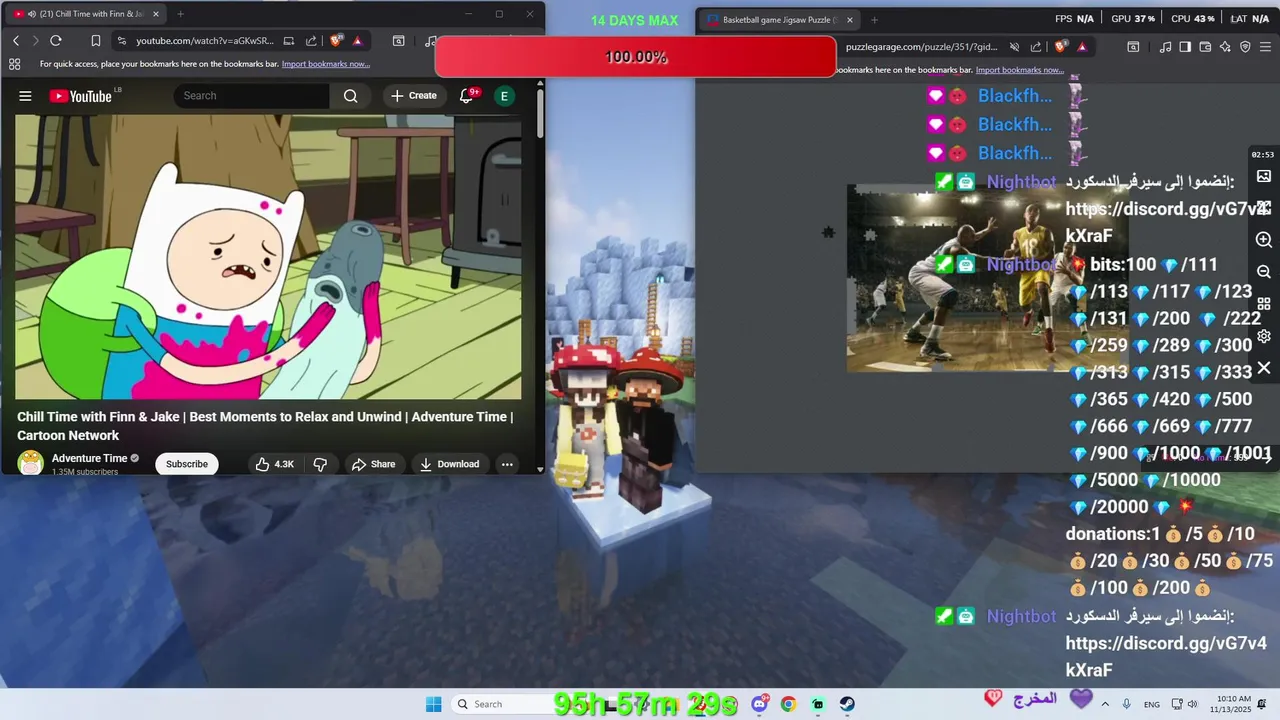
Task: Expand the hidden system tray icons
Action: [1105, 704]
